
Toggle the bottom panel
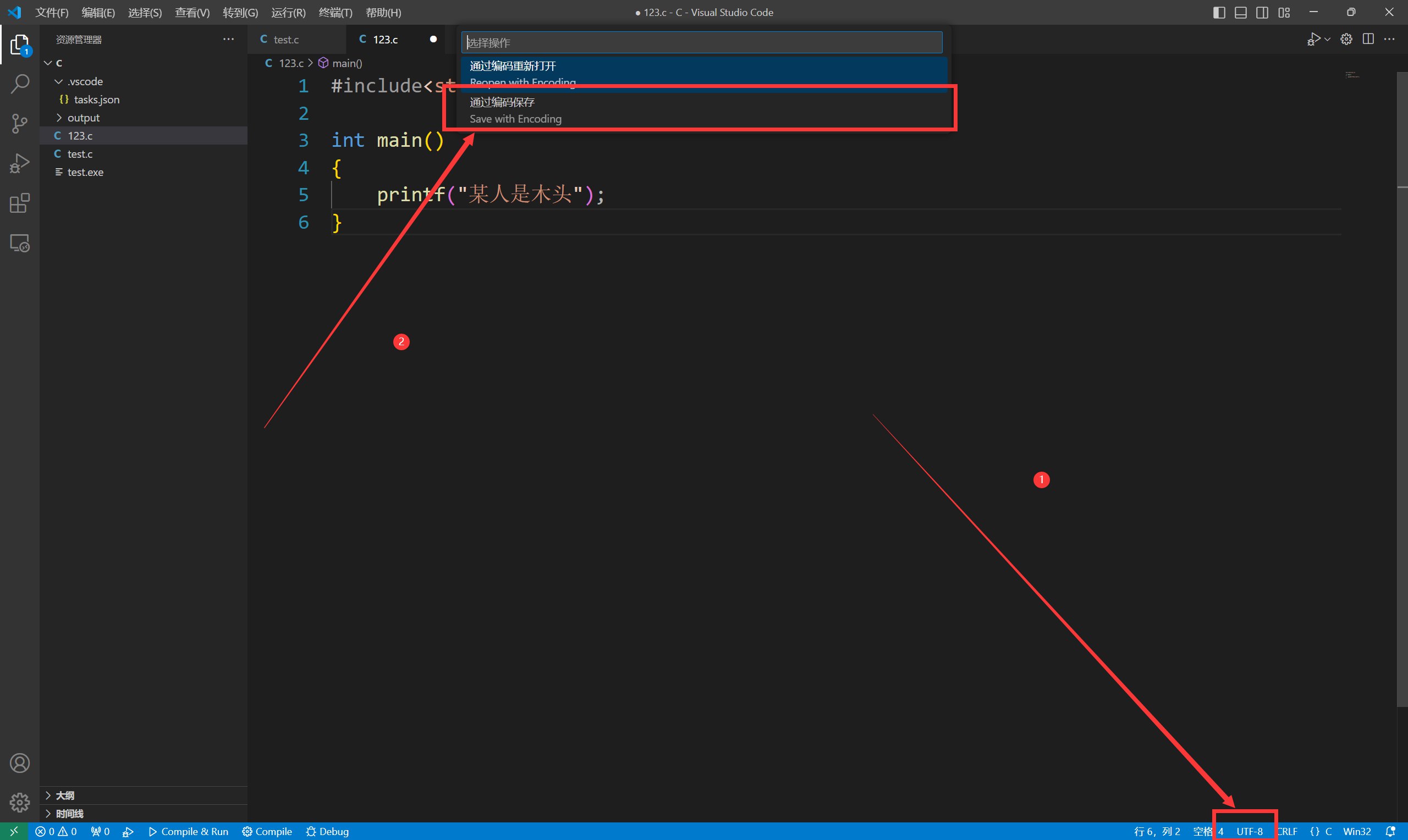(1240, 13)
